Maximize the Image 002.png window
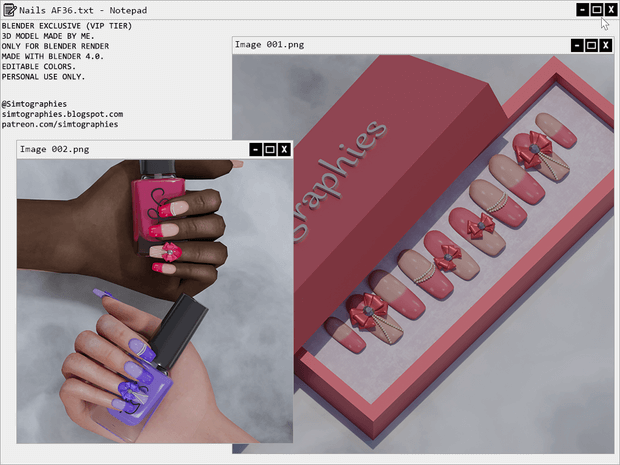Image resolution: width=620 pixels, height=465 pixels. pyautogui.click(x=270, y=149)
